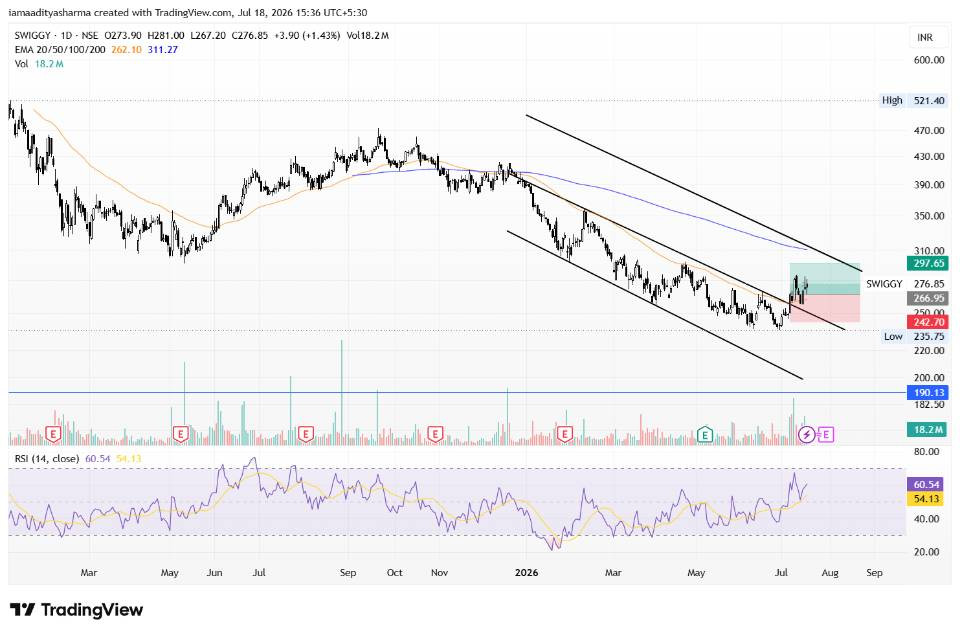Click the purple lightning bolt event icon
This screenshot has width=960, height=635.
point(807,435)
